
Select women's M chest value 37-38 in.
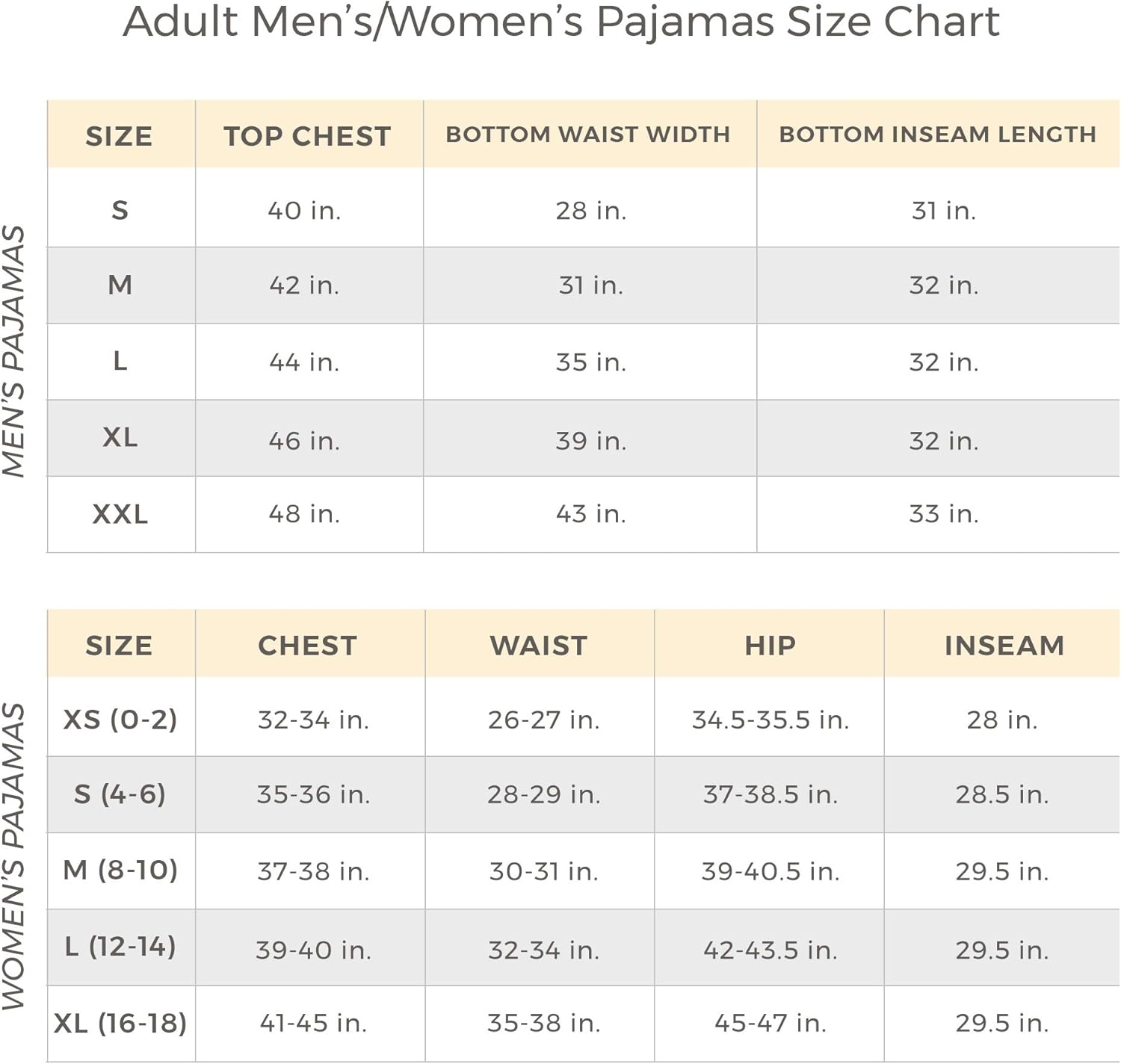coord(313,871)
